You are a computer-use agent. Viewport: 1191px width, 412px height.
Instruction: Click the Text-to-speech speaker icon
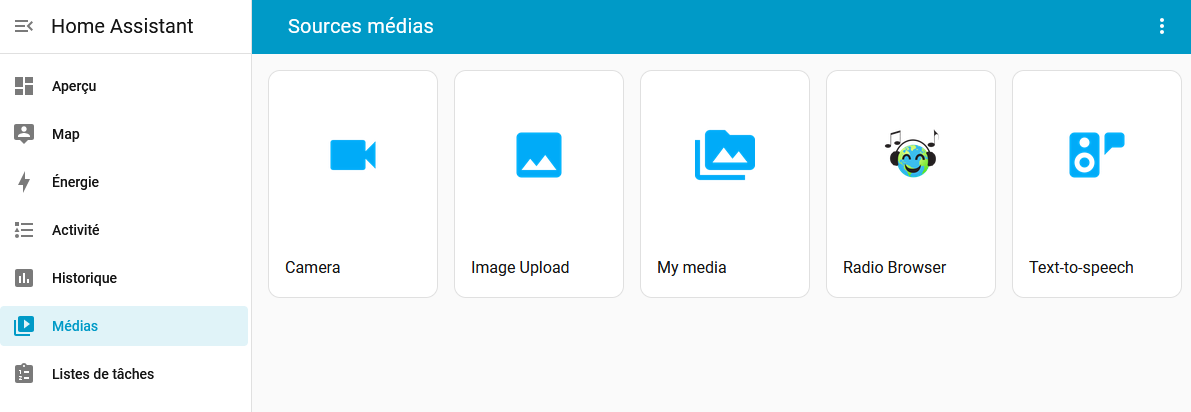click(x=1096, y=155)
